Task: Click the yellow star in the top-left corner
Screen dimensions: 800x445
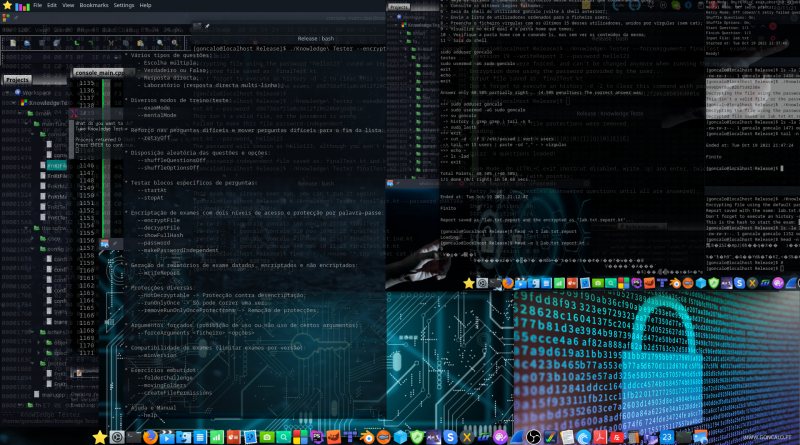Action: (x=8, y=5)
